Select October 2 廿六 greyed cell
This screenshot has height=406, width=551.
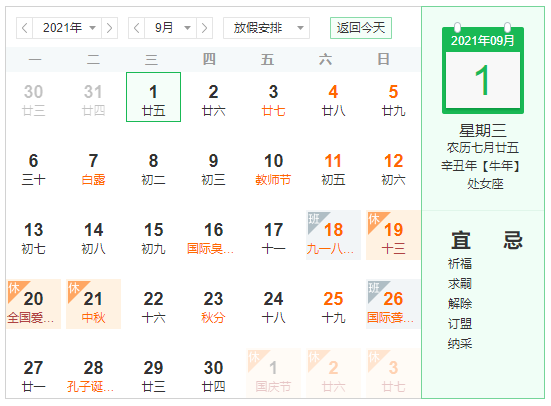(333, 373)
